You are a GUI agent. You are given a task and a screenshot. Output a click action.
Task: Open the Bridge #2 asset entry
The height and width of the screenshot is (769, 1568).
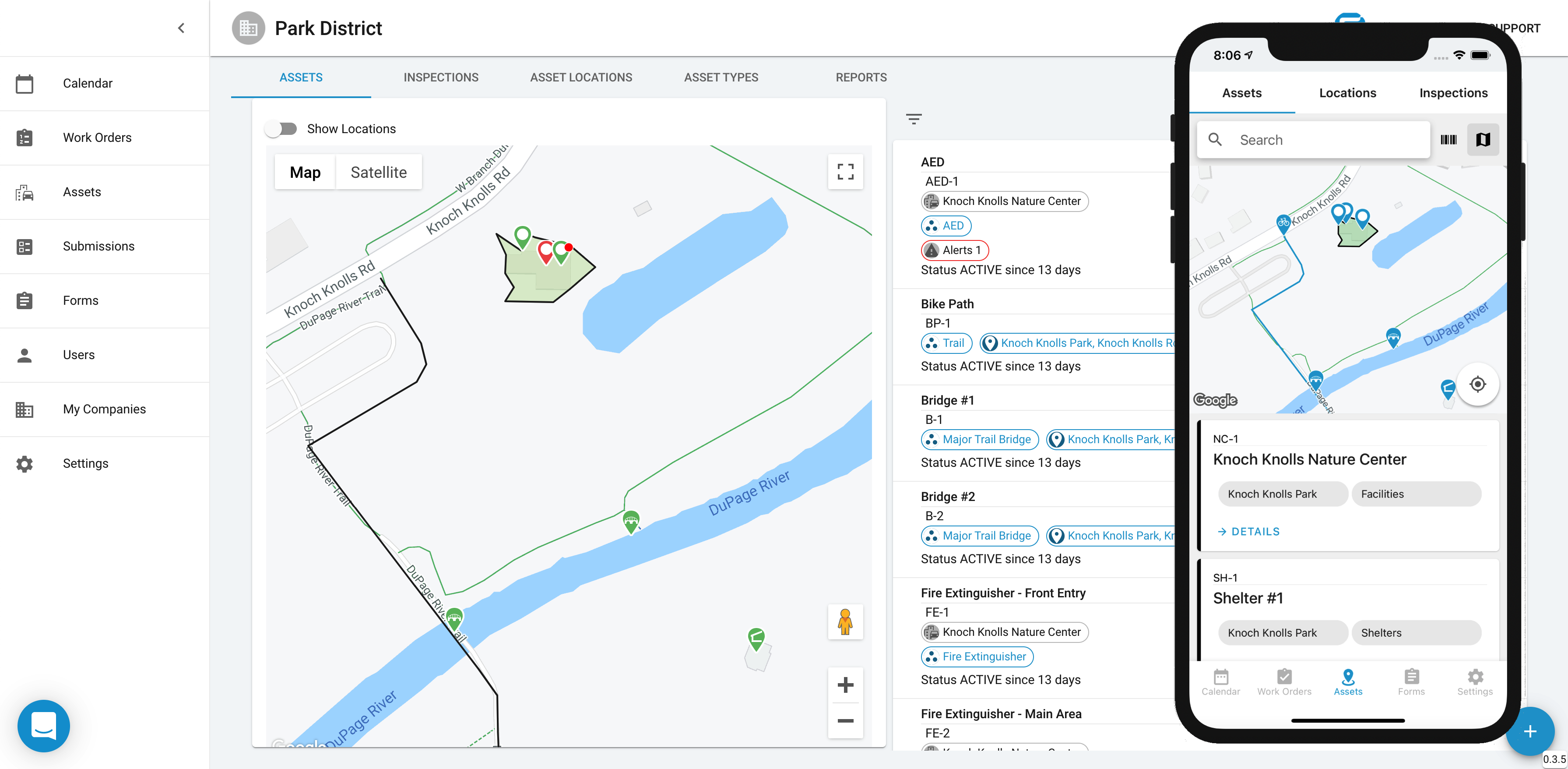tap(948, 496)
